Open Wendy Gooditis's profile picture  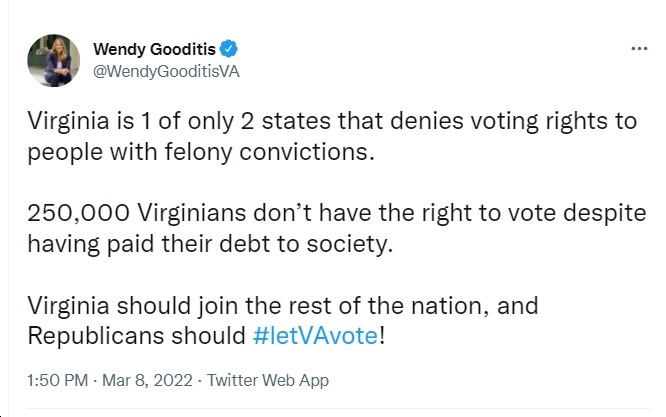tap(54, 60)
